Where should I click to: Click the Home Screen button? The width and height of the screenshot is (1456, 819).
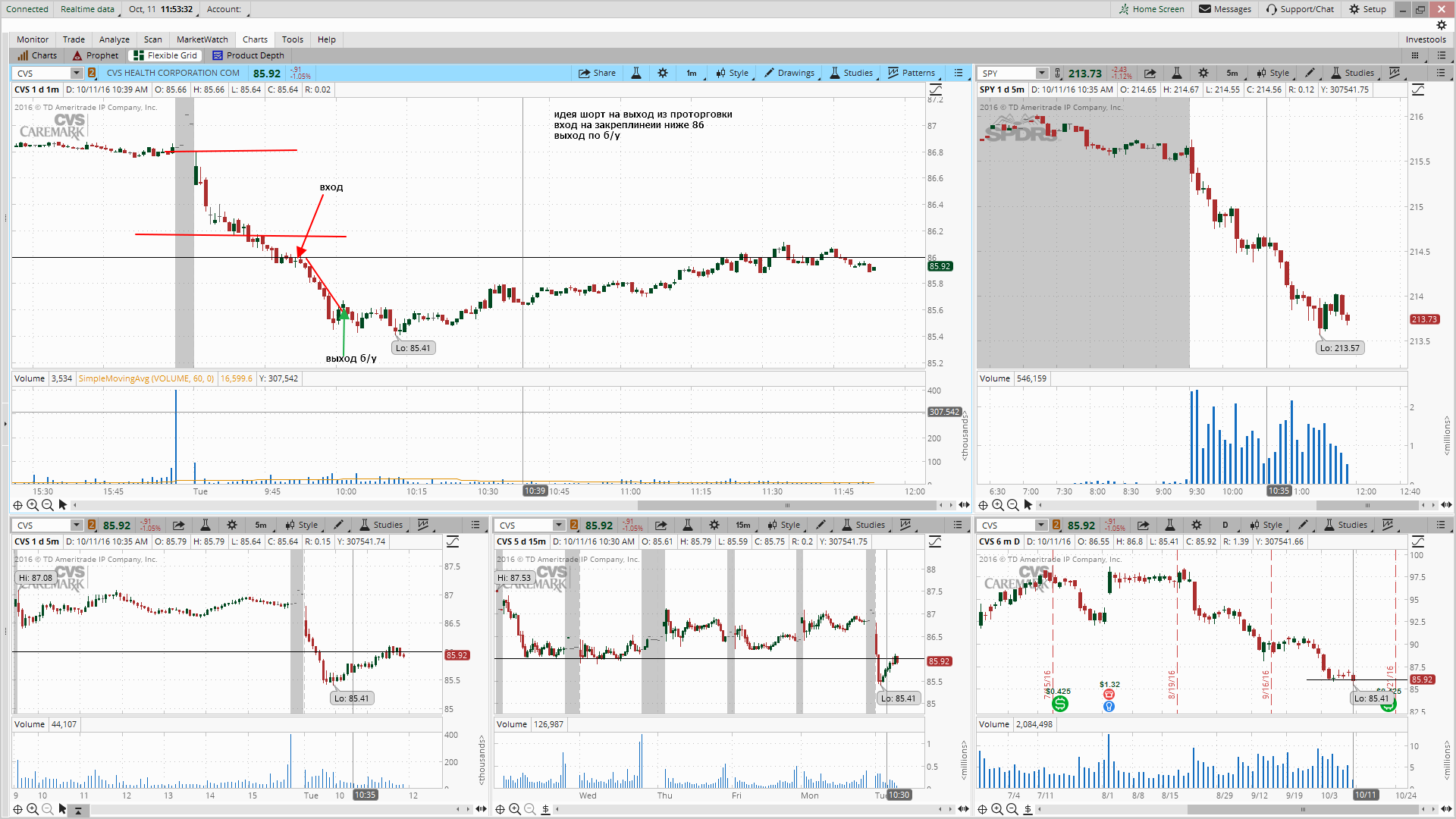pyautogui.click(x=1151, y=9)
